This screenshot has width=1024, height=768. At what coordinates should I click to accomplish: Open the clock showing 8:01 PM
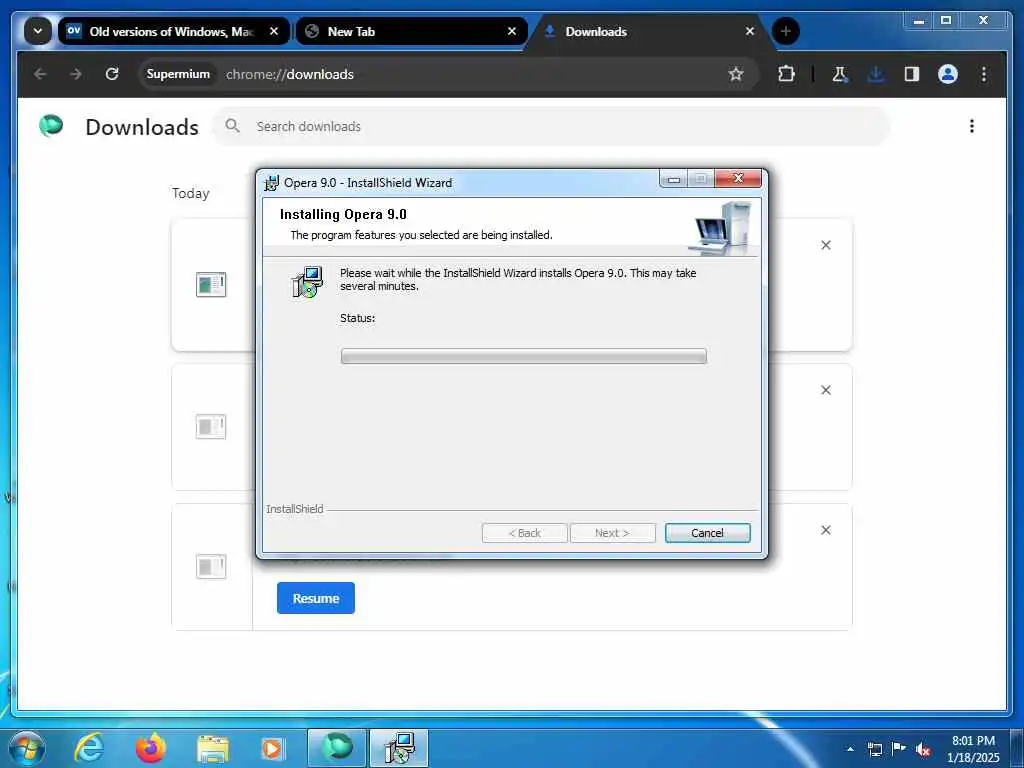pos(973,749)
